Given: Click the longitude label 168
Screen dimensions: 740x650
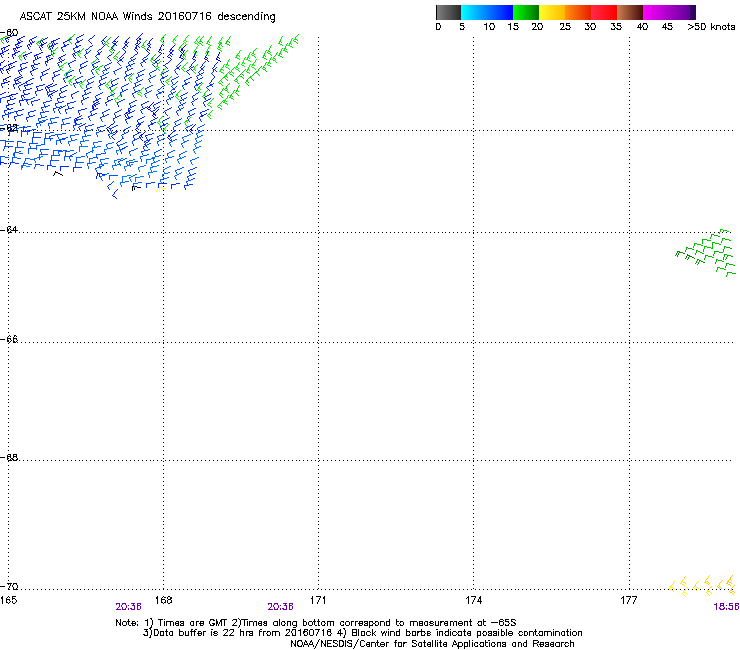Looking at the screenshot, I should (163, 600).
